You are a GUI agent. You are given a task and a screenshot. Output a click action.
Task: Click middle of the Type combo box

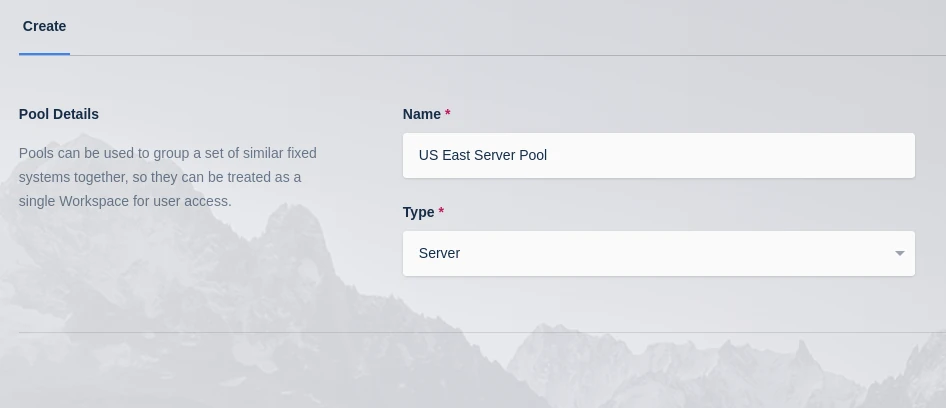(658, 254)
